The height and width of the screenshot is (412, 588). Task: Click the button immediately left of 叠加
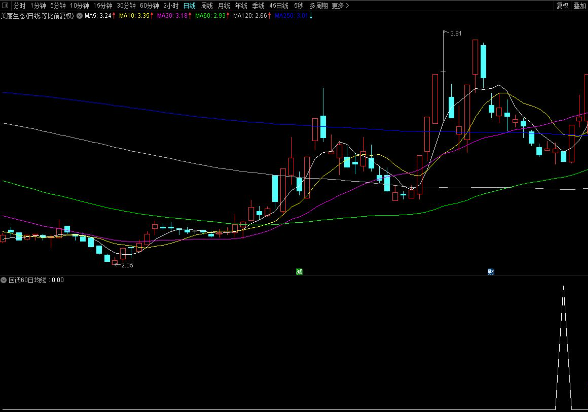point(562,6)
